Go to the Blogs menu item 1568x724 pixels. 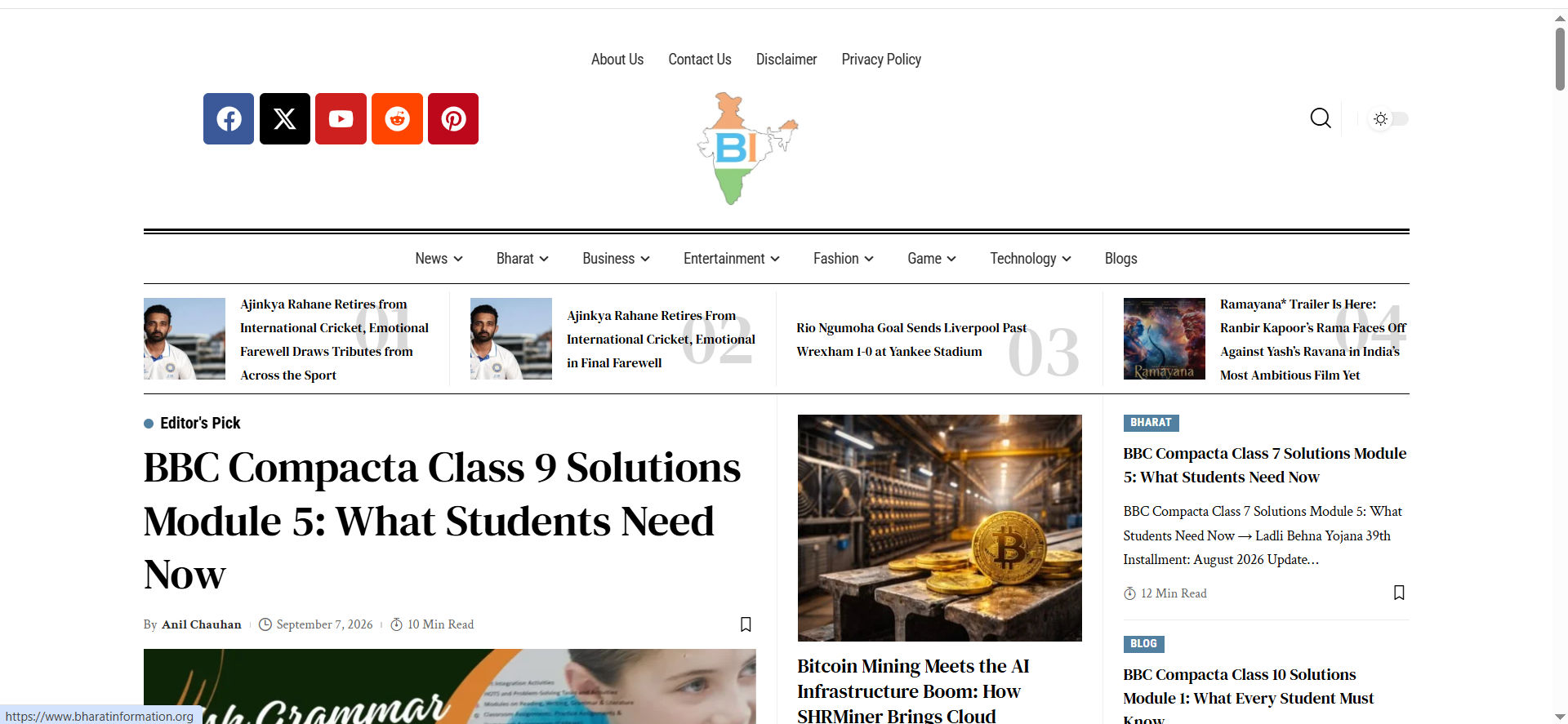point(1120,259)
